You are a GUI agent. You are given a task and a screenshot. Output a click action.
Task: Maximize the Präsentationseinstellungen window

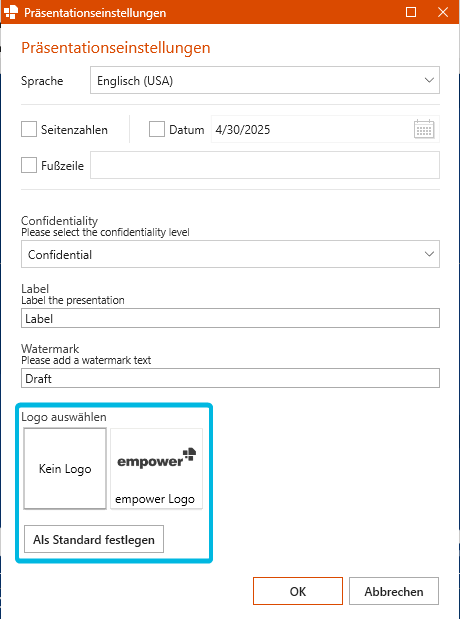pos(411,12)
